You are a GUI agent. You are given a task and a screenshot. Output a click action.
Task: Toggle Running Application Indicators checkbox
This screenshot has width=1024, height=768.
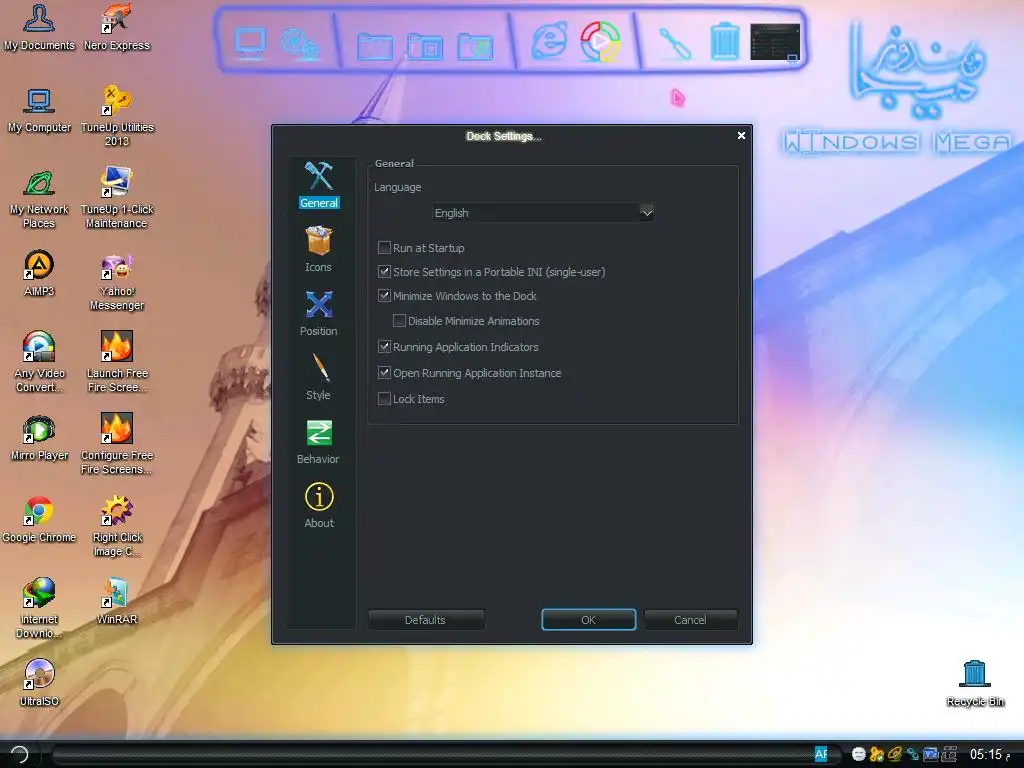[385, 347]
